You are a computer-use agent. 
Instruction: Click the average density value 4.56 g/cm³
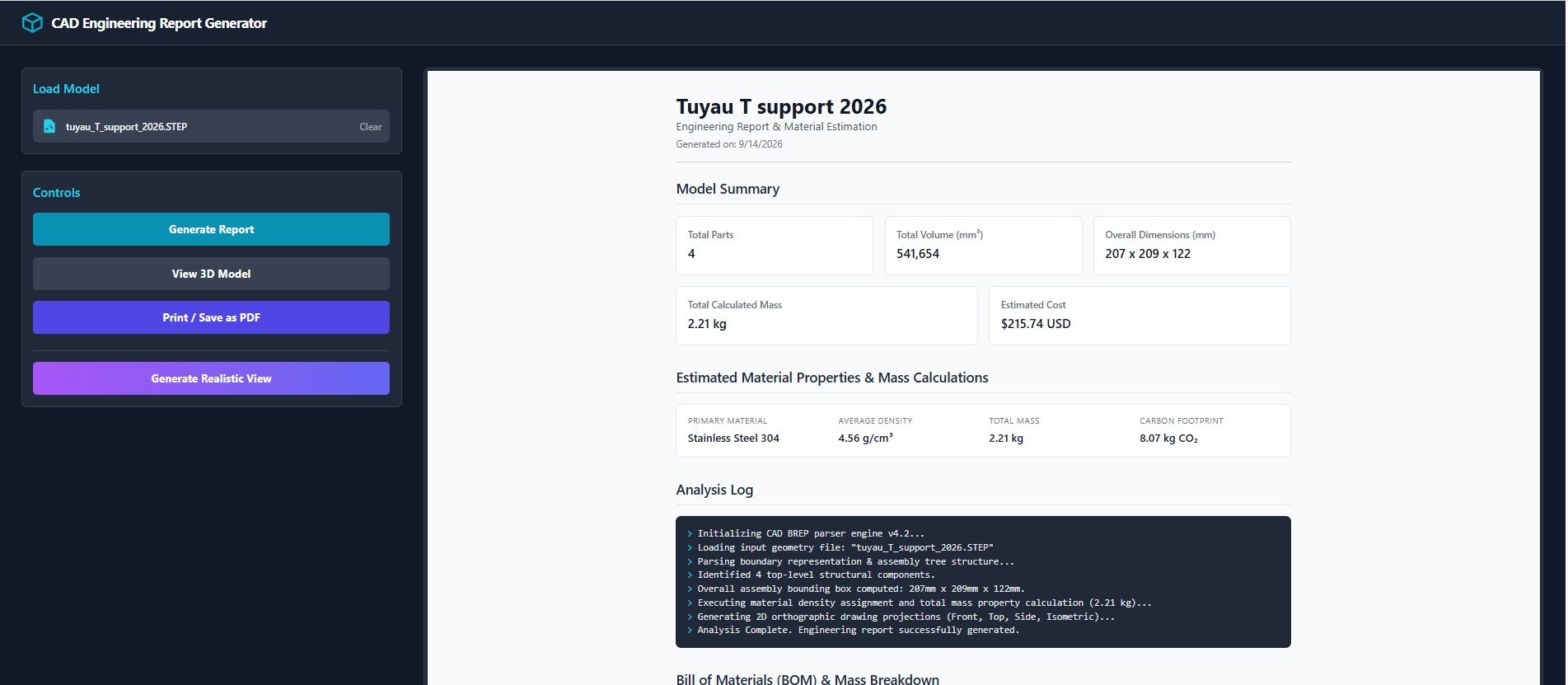tap(865, 439)
